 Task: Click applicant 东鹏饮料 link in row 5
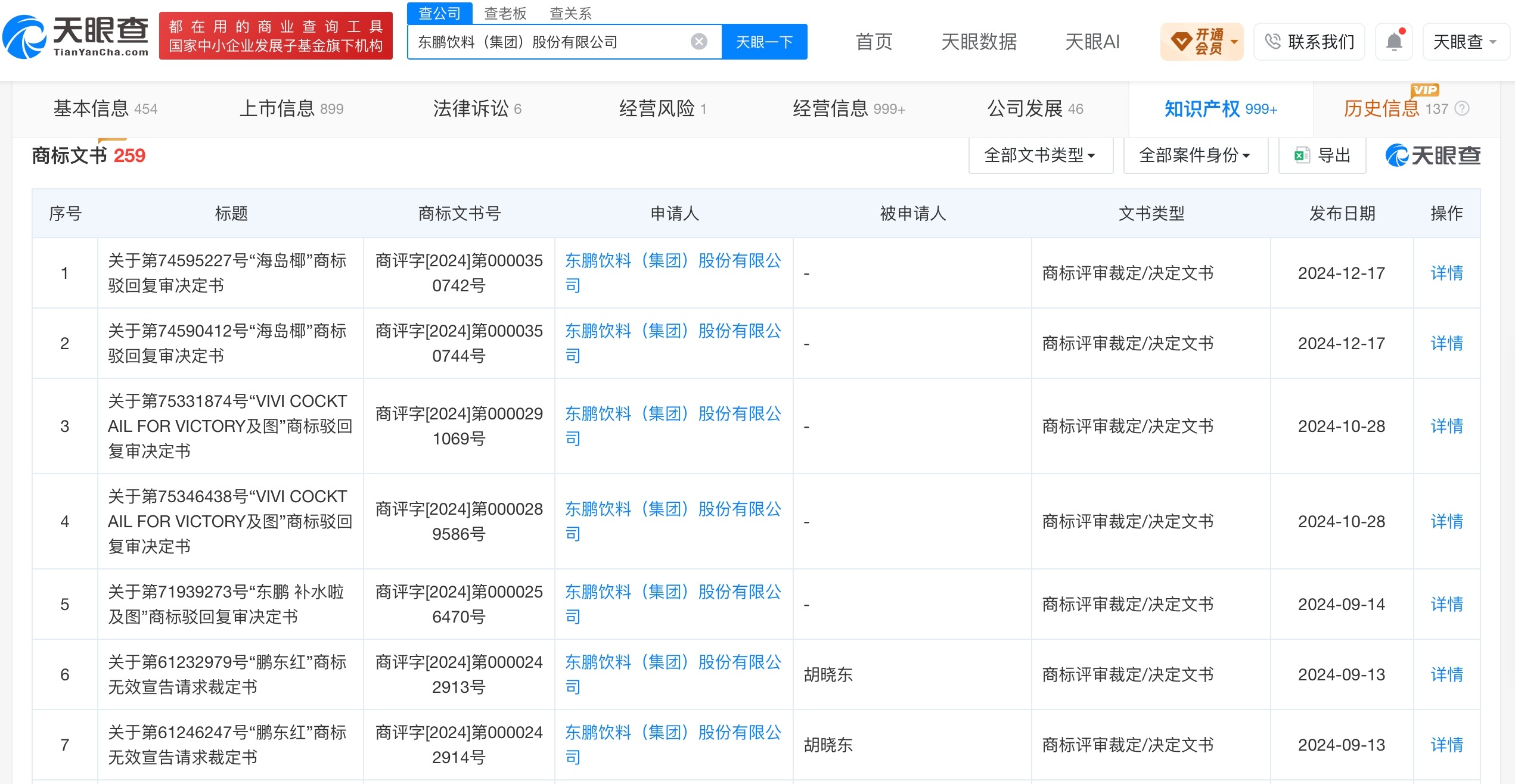tap(673, 604)
